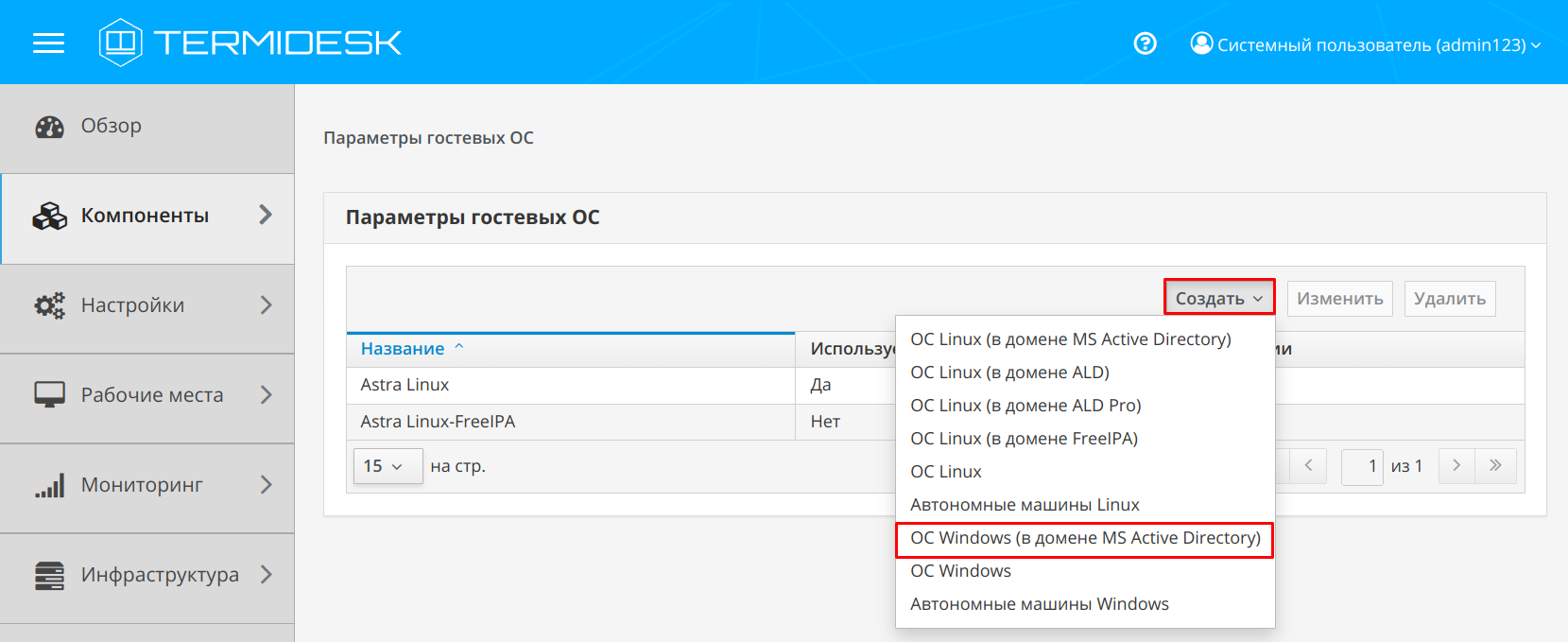Open the 15 rows per page dropdown
Viewport: 1568px width, 642px height.
[388, 466]
